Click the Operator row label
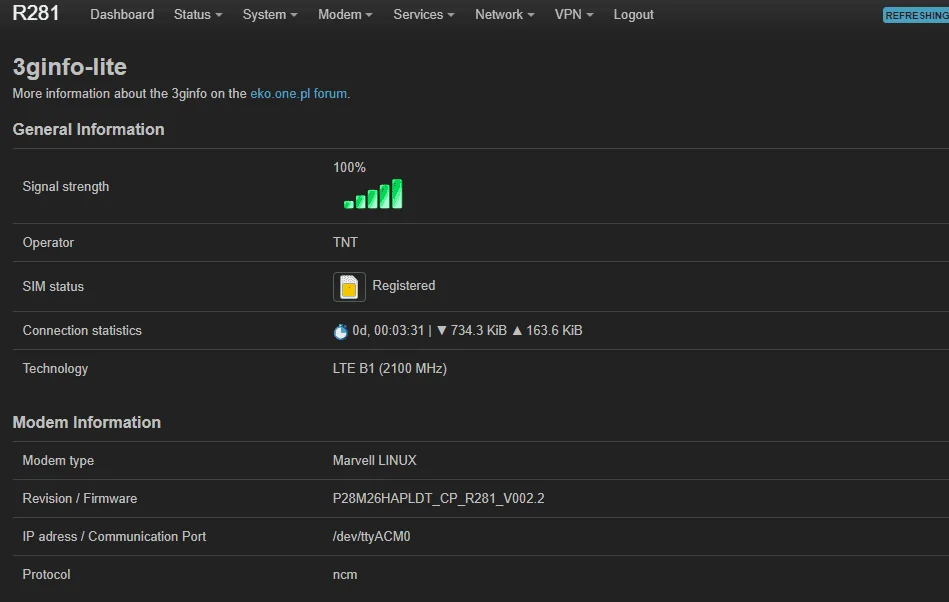The image size is (949, 602). pyautogui.click(x=48, y=243)
